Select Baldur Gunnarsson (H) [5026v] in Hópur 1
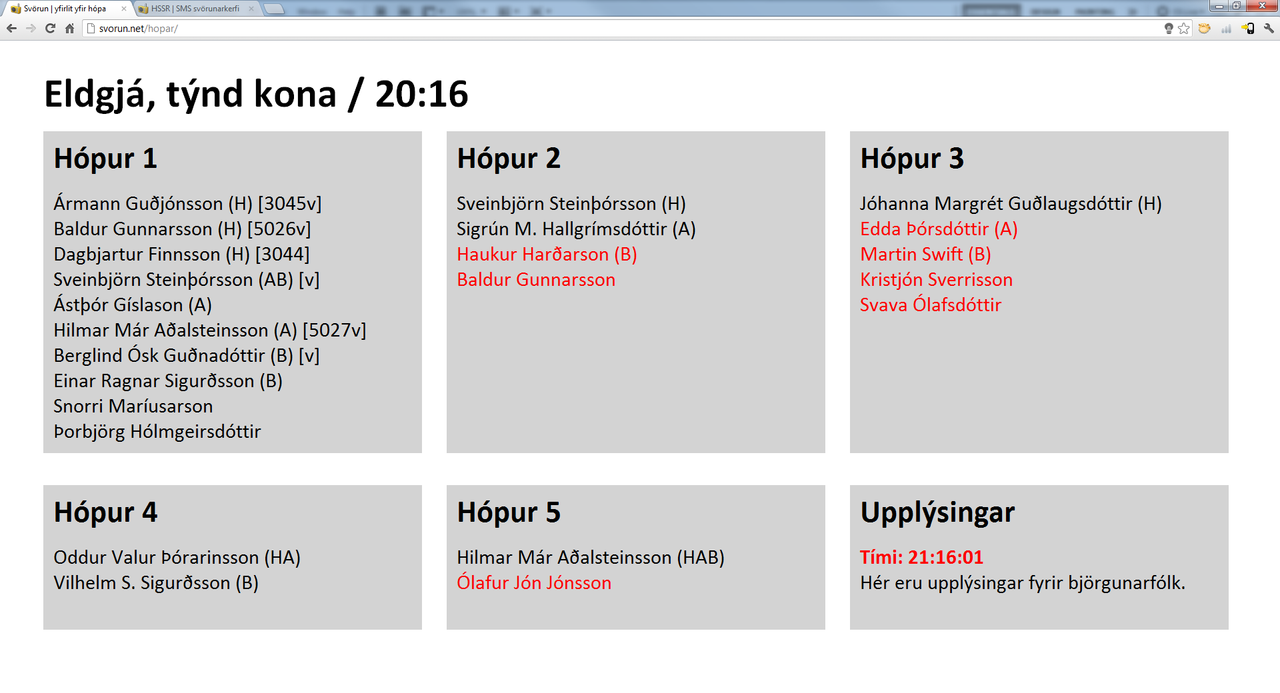1280x693 pixels. pyautogui.click(x=183, y=229)
